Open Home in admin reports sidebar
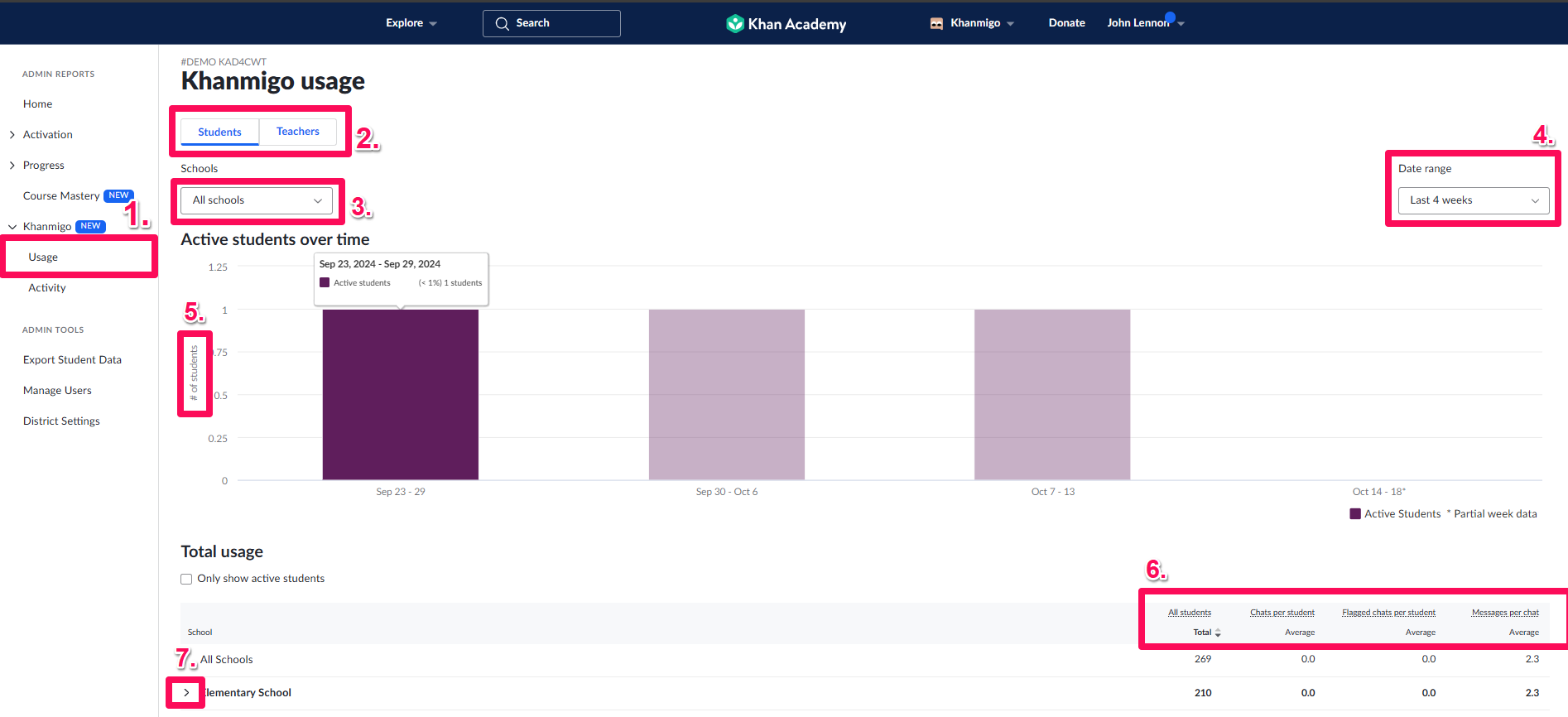Viewport: 1568px width, 717px height. (38, 103)
